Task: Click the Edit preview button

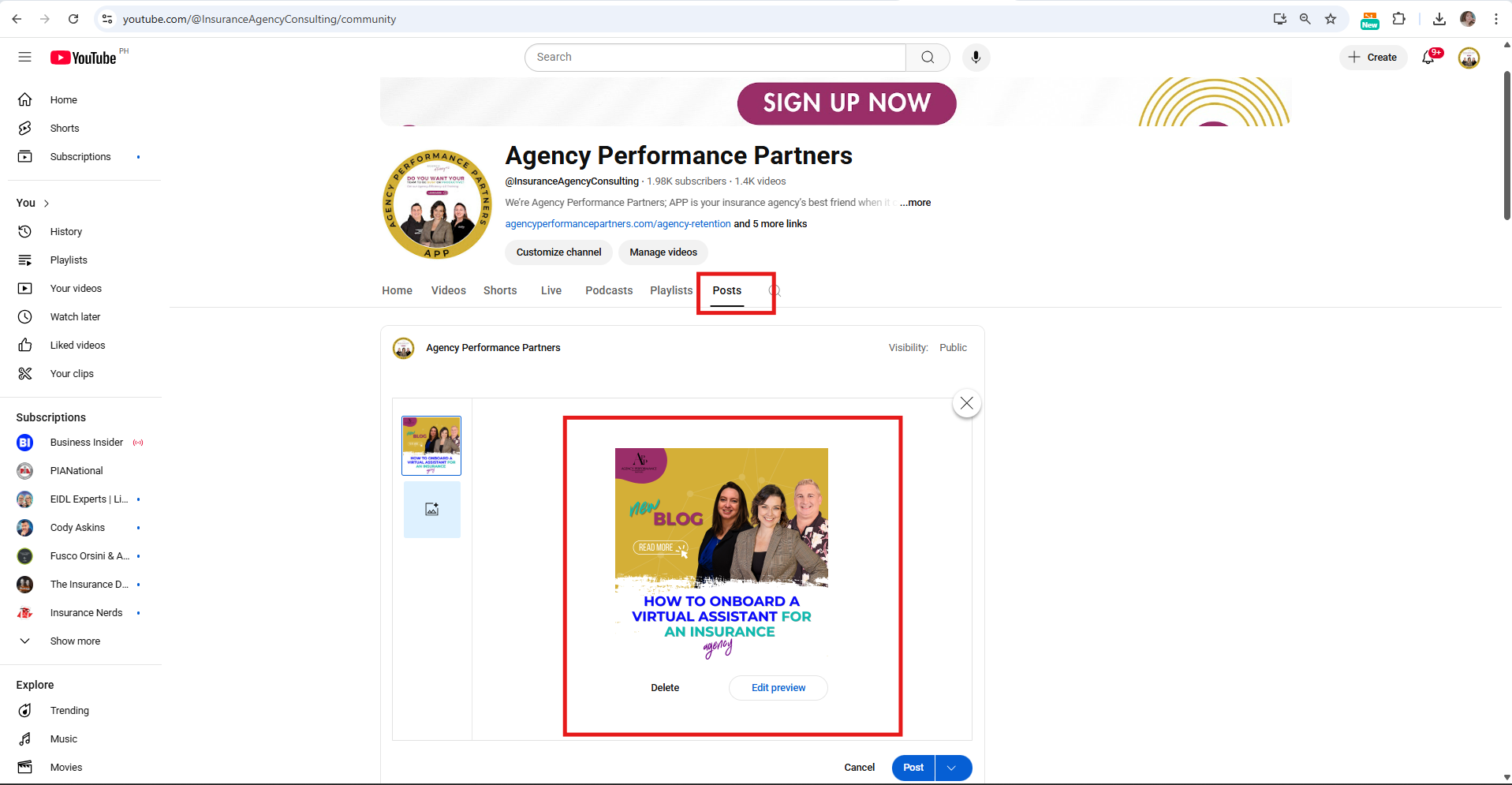Action: [x=778, y=688]
